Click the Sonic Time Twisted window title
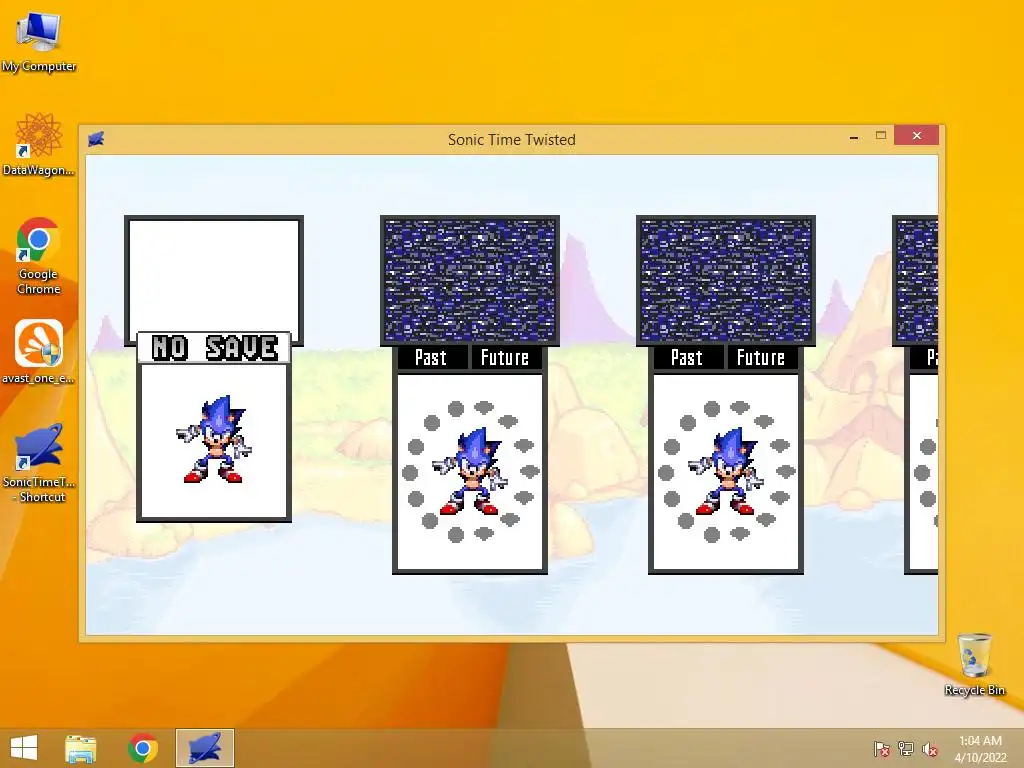1024x768 pixels. (x=511, y=140)
